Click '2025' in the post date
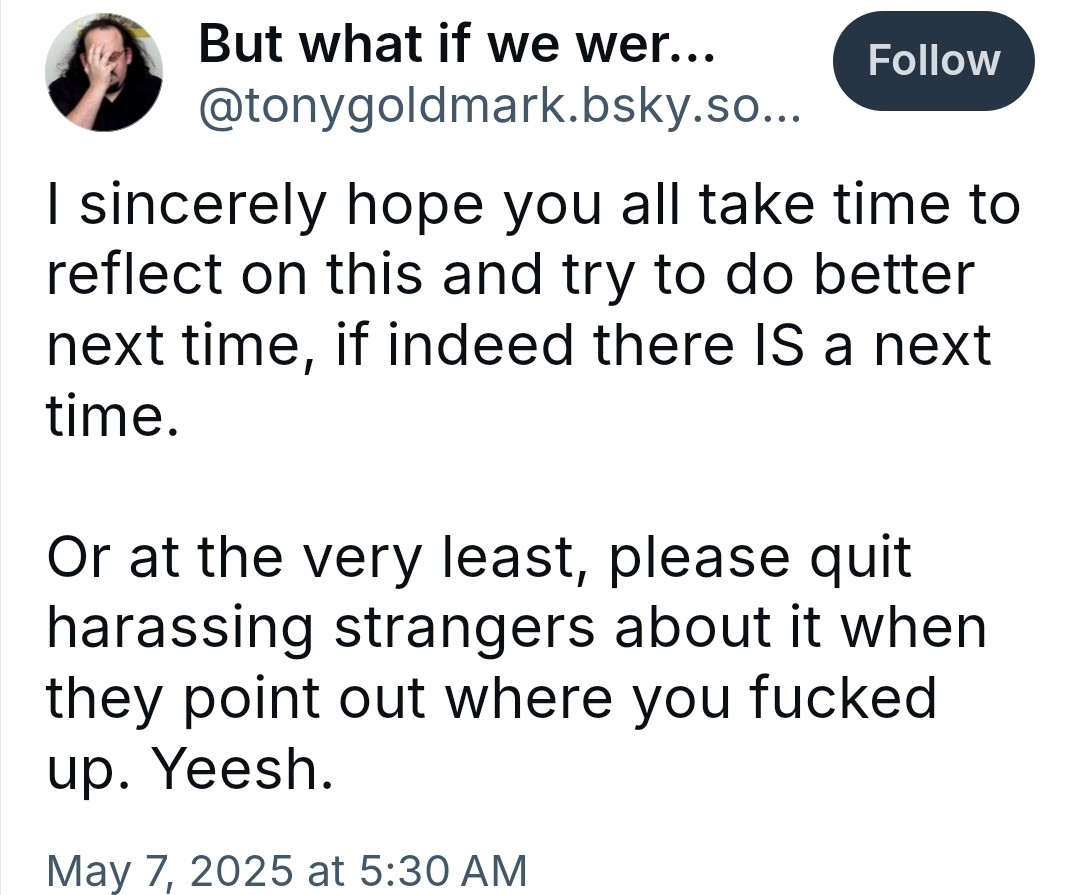The width and height of the screenshot is (1079, 895). point(241,870)
